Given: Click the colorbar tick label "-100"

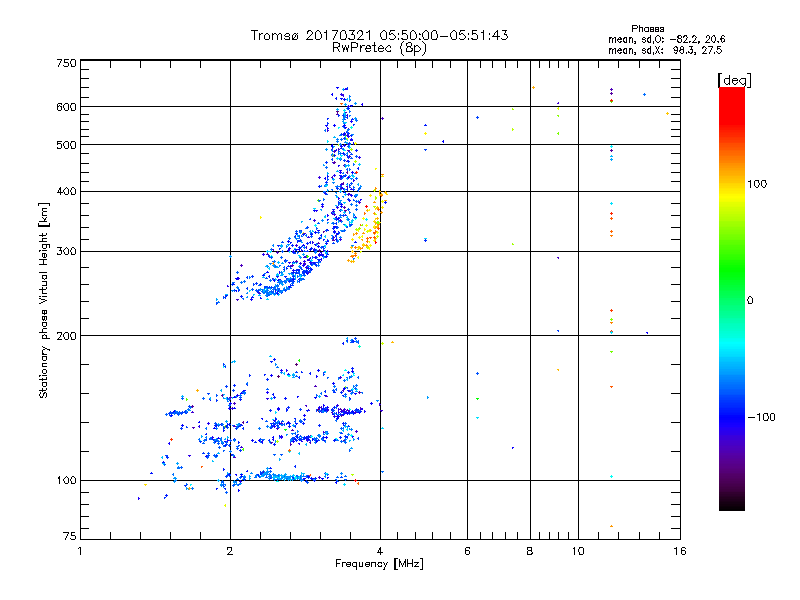Looking at the screenshot, I should (x=761, y=417).
